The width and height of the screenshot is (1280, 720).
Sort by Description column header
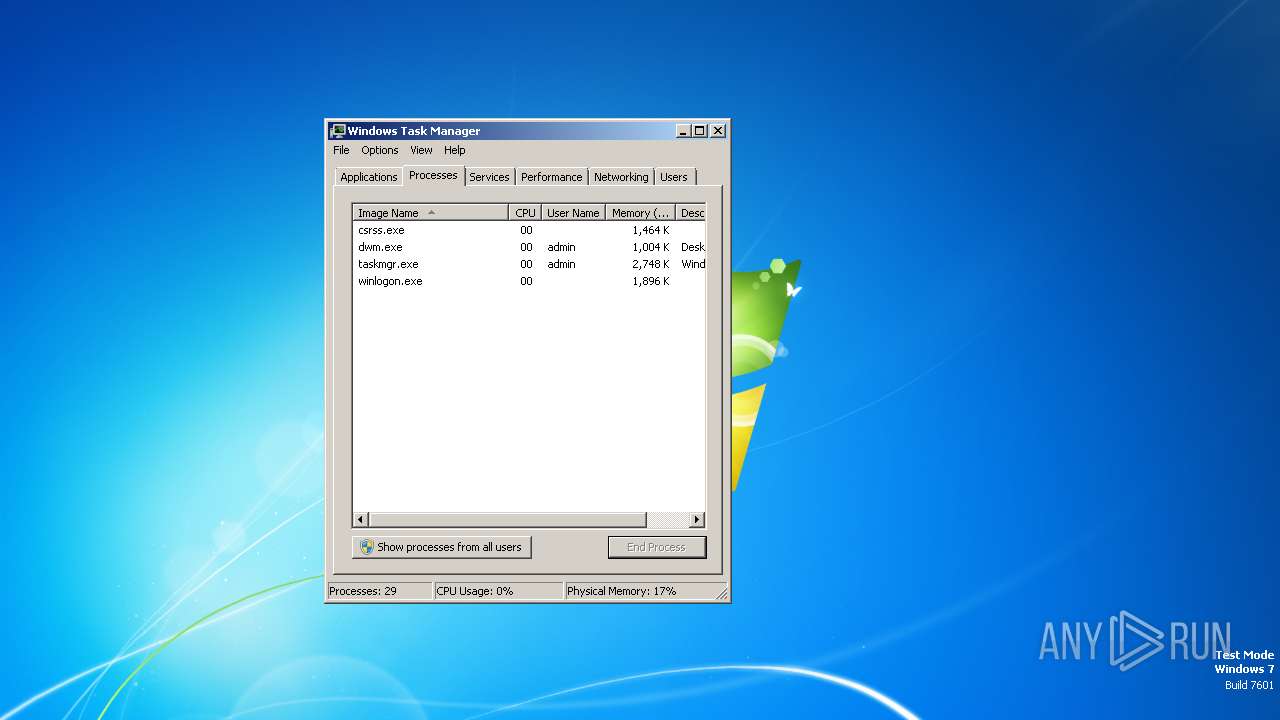(x=691, y=213)
